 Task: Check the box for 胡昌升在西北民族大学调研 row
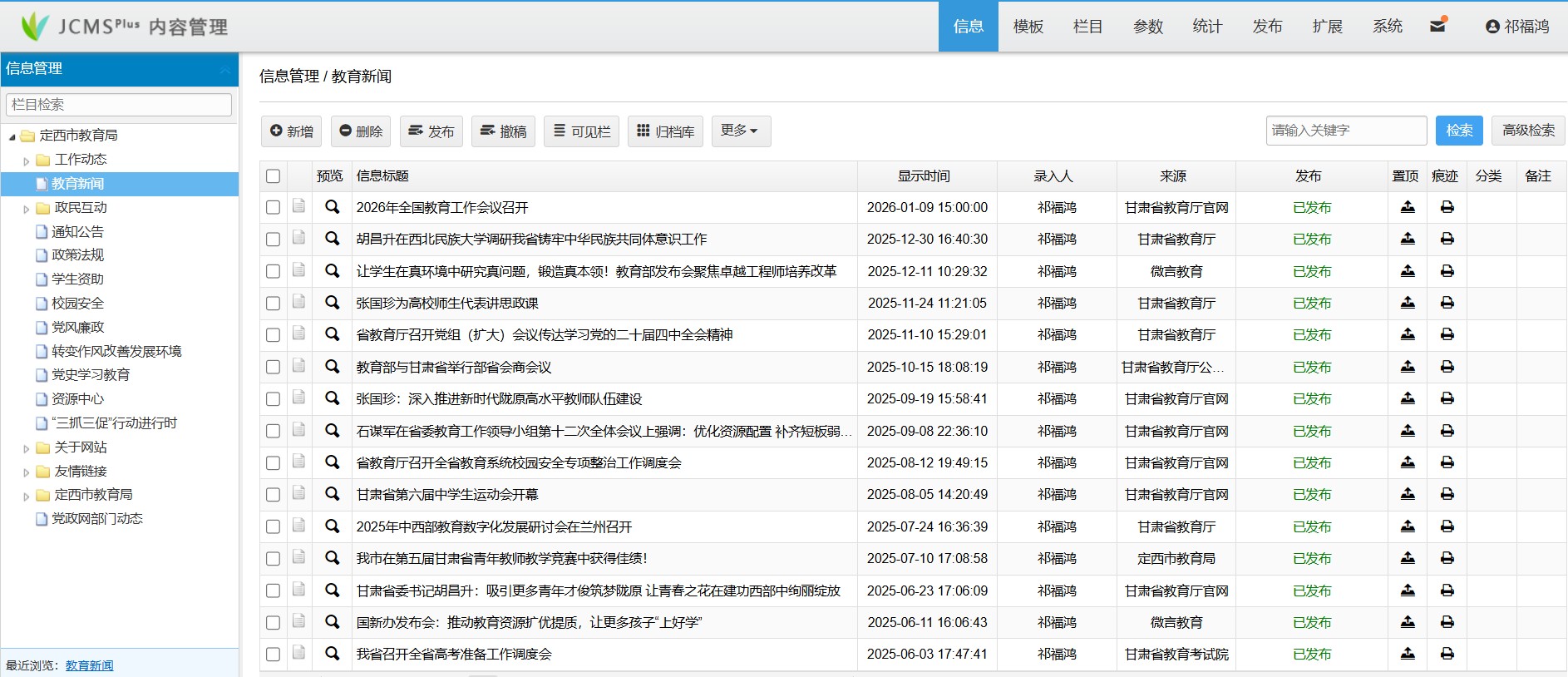tap(273, 240)
